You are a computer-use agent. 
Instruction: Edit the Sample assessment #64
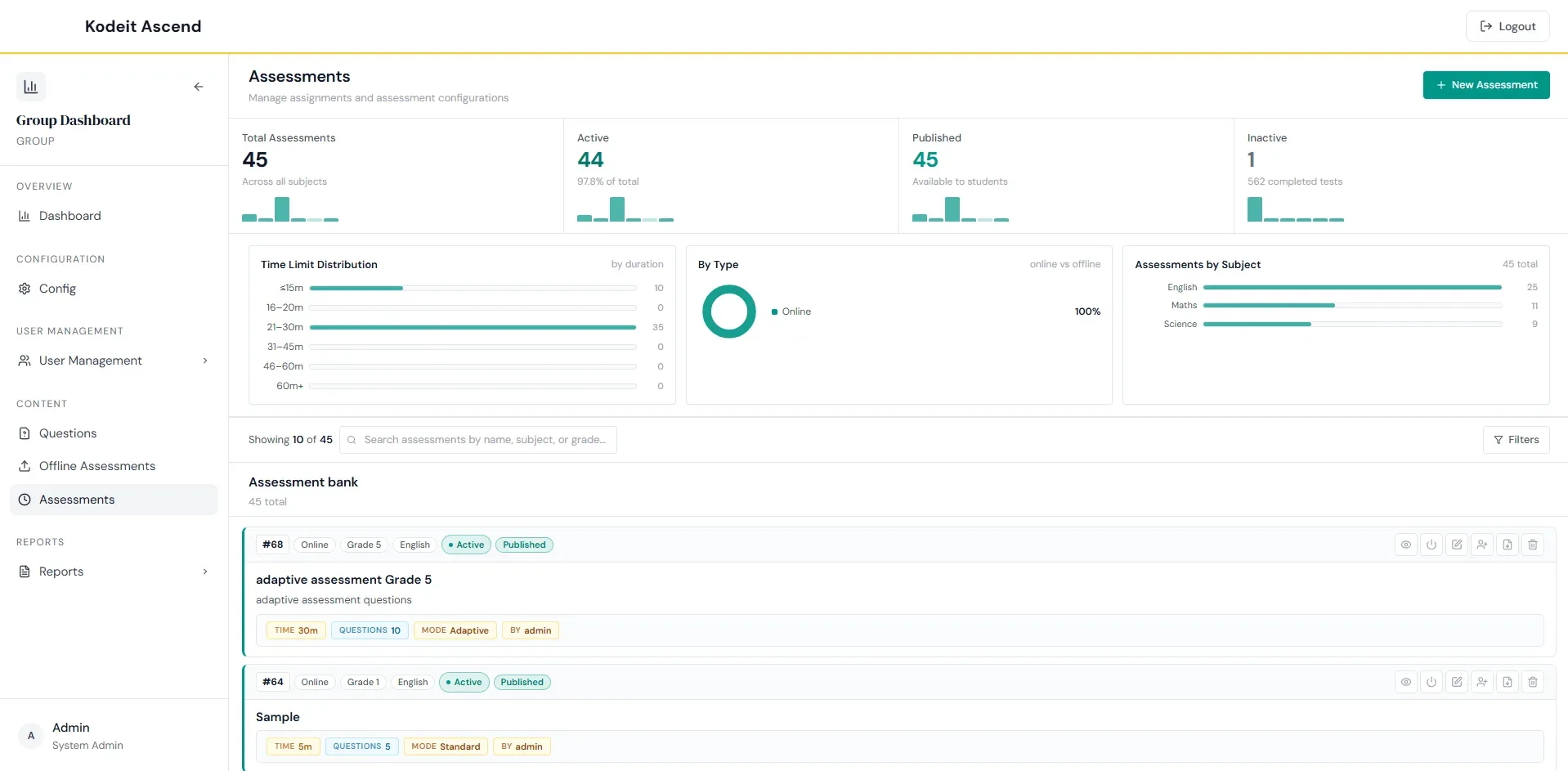tap(1457, 682)
